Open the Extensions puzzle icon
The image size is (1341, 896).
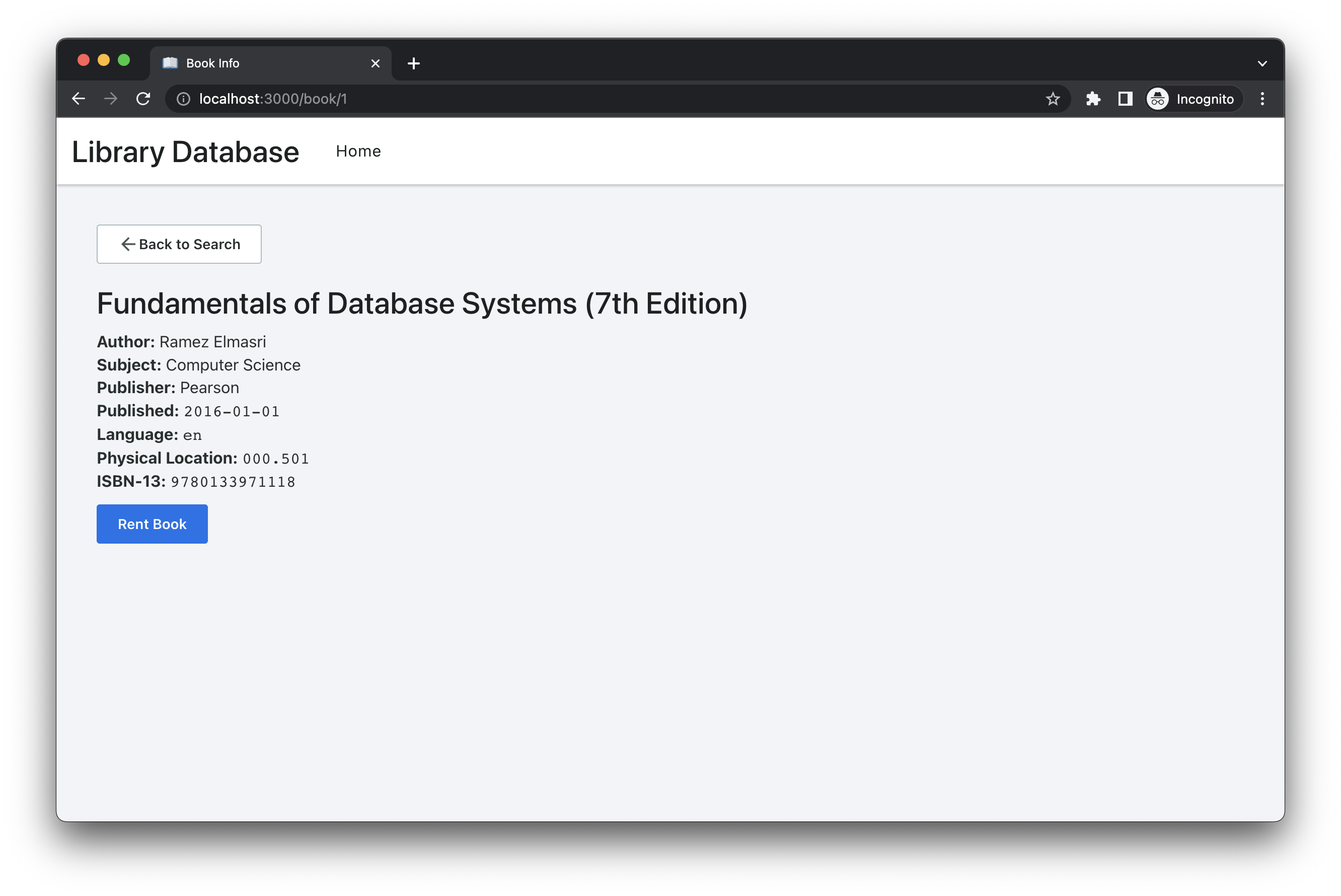pos(1093,99)
